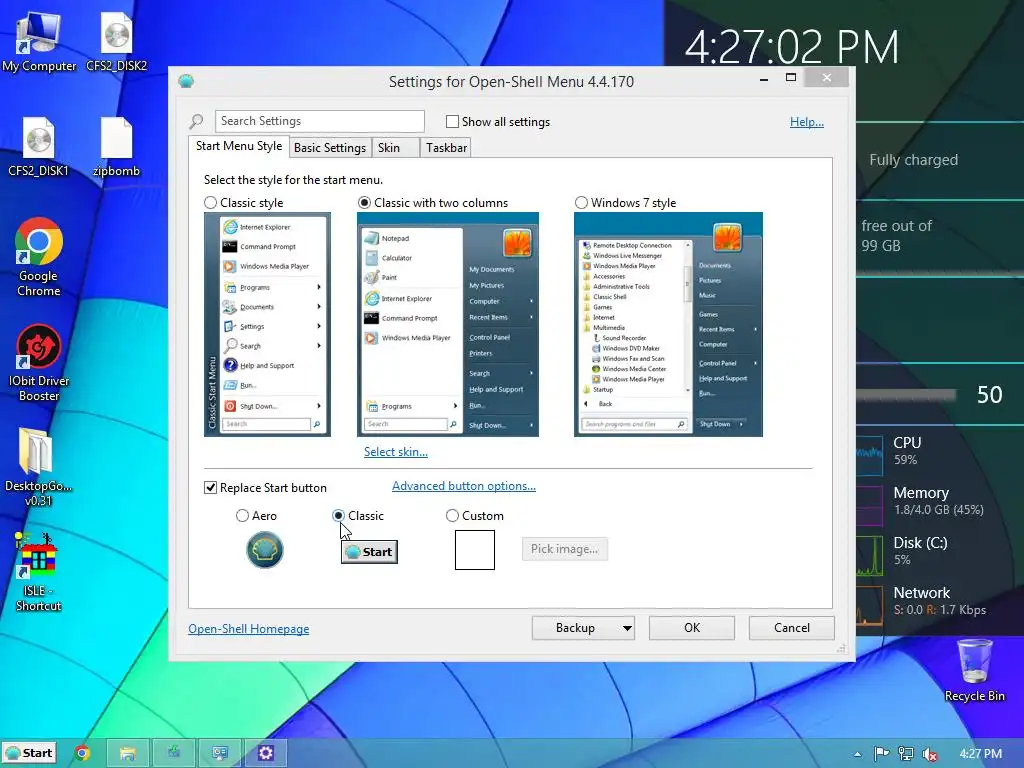Open the CFS2_DISK1 disc image icon
The height and width of the screenshot is (768, 1024).
click(39, 146)
